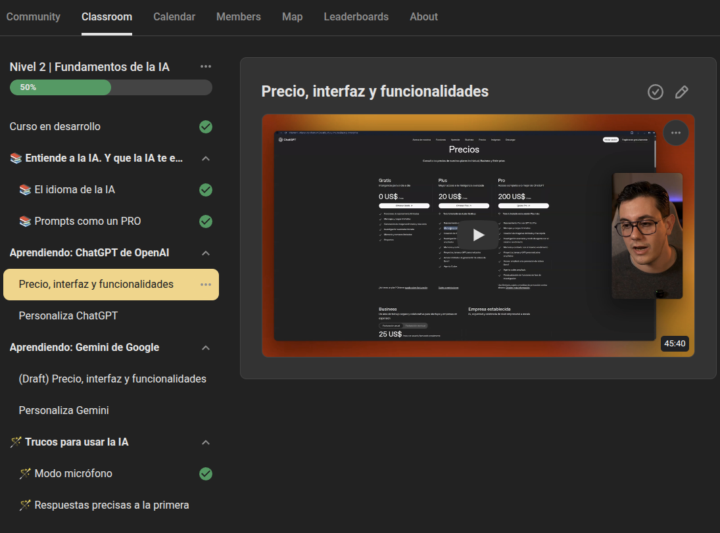Open course options menu beside Nivel 2 title
This screenshot has height=533, width=720.
206,67
